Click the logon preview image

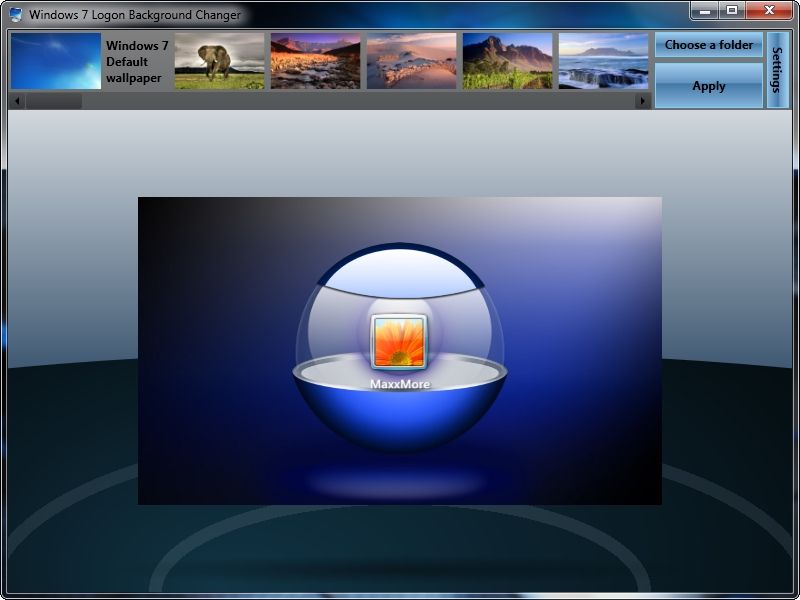click(x=400, y=351)
